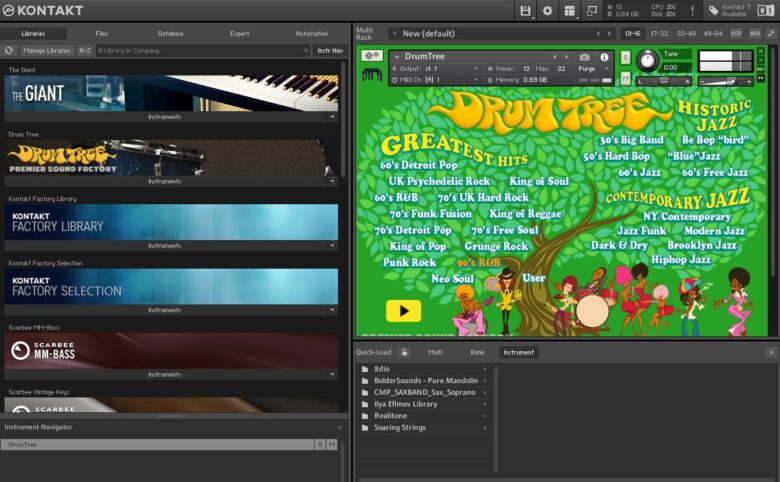
Task: Click the NI logo icon
Action: 765,10
